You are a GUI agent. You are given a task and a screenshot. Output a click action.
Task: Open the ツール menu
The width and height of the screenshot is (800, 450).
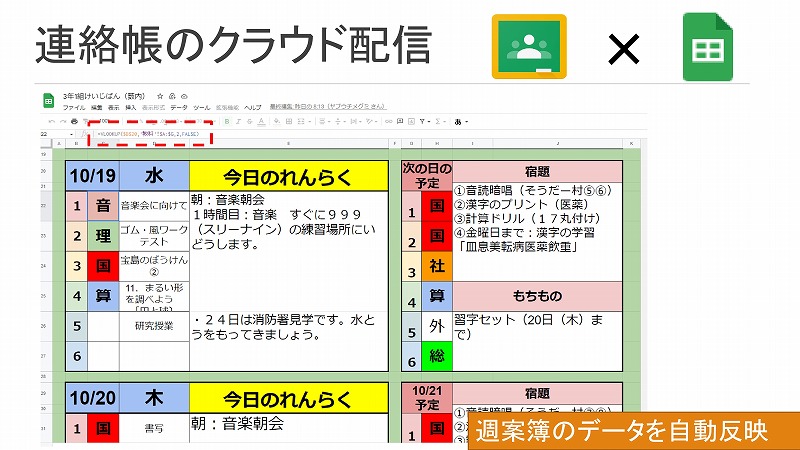202,107
